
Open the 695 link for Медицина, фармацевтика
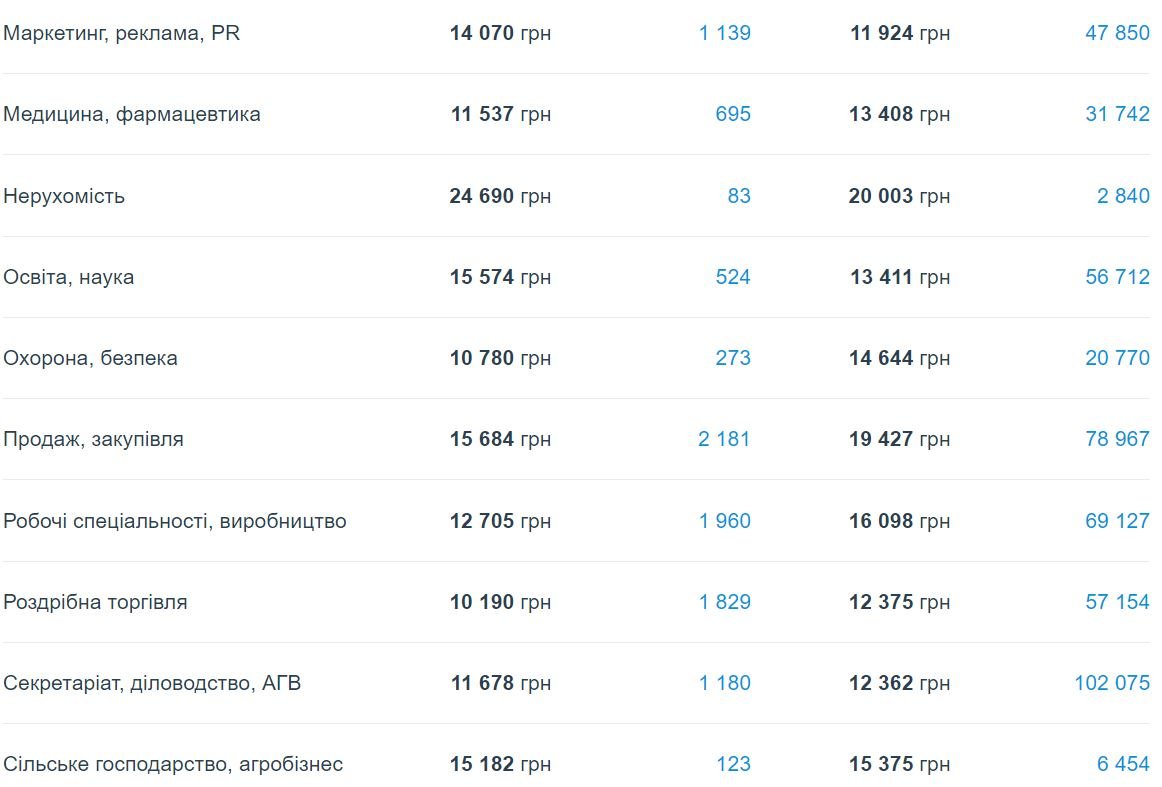732,114
